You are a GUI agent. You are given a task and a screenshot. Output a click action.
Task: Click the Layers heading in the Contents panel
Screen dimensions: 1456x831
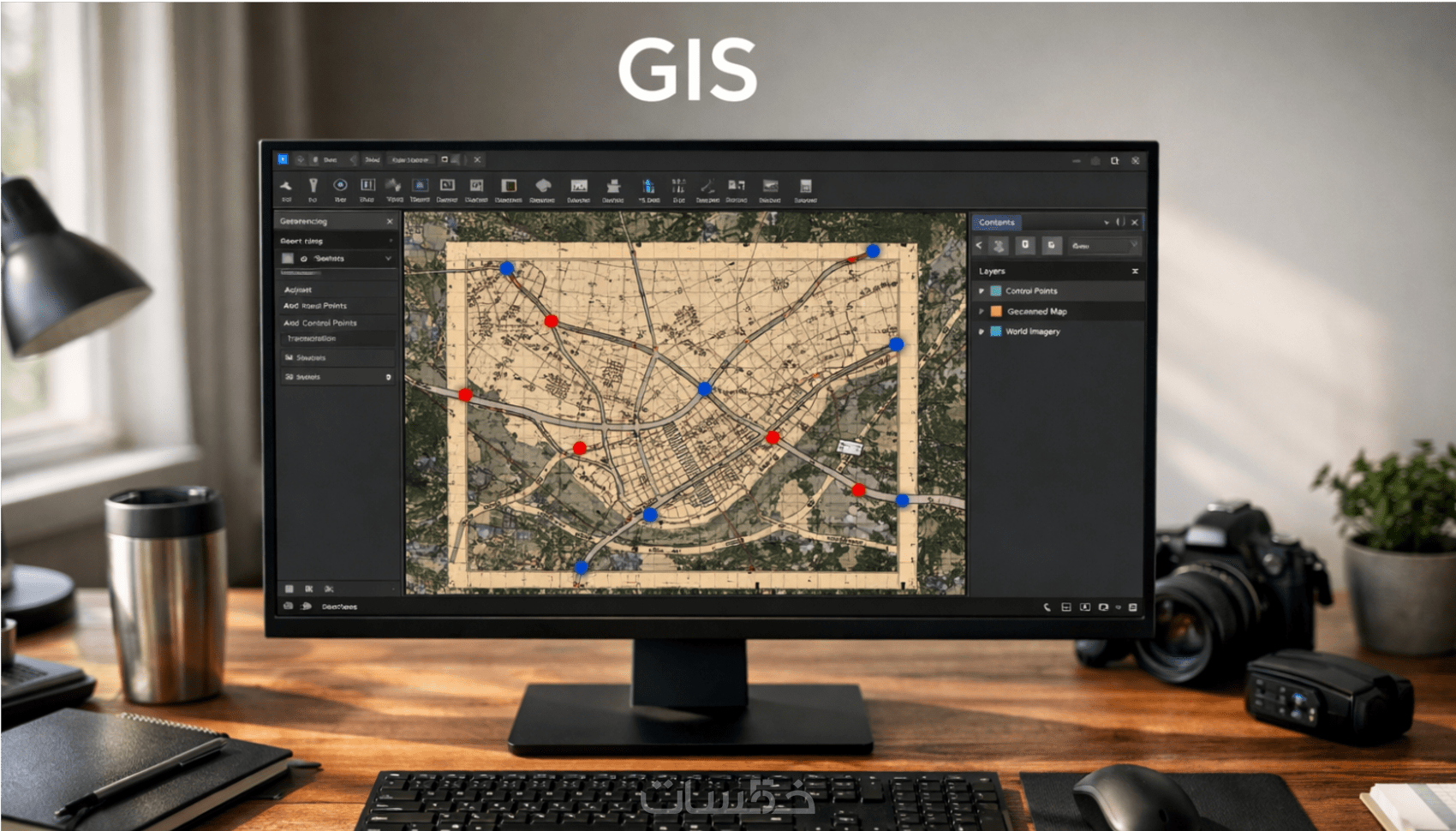pos(992,271)
